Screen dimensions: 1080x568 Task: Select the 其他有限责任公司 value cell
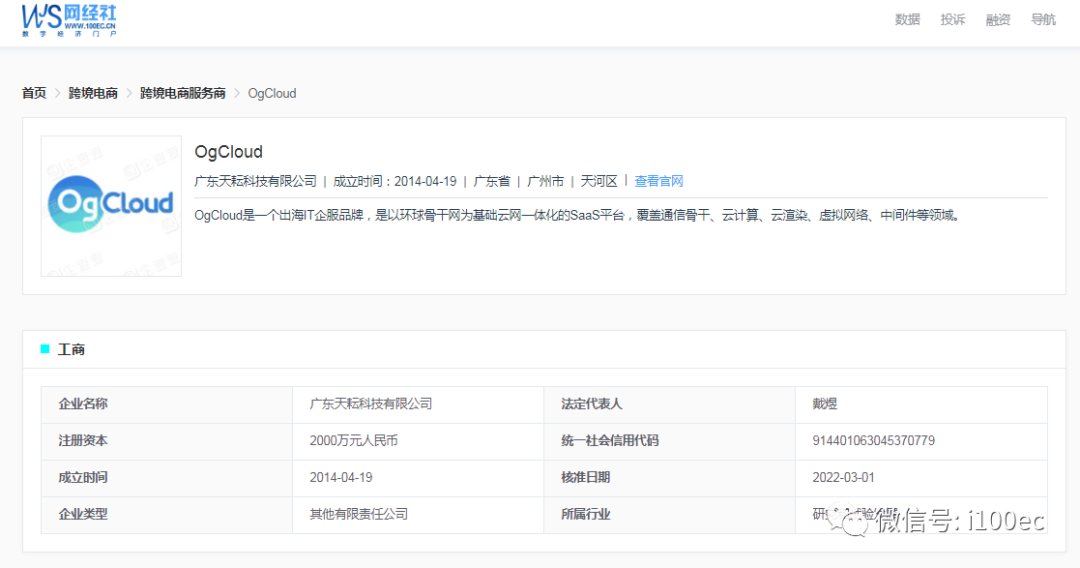click(x=418, y=514)
